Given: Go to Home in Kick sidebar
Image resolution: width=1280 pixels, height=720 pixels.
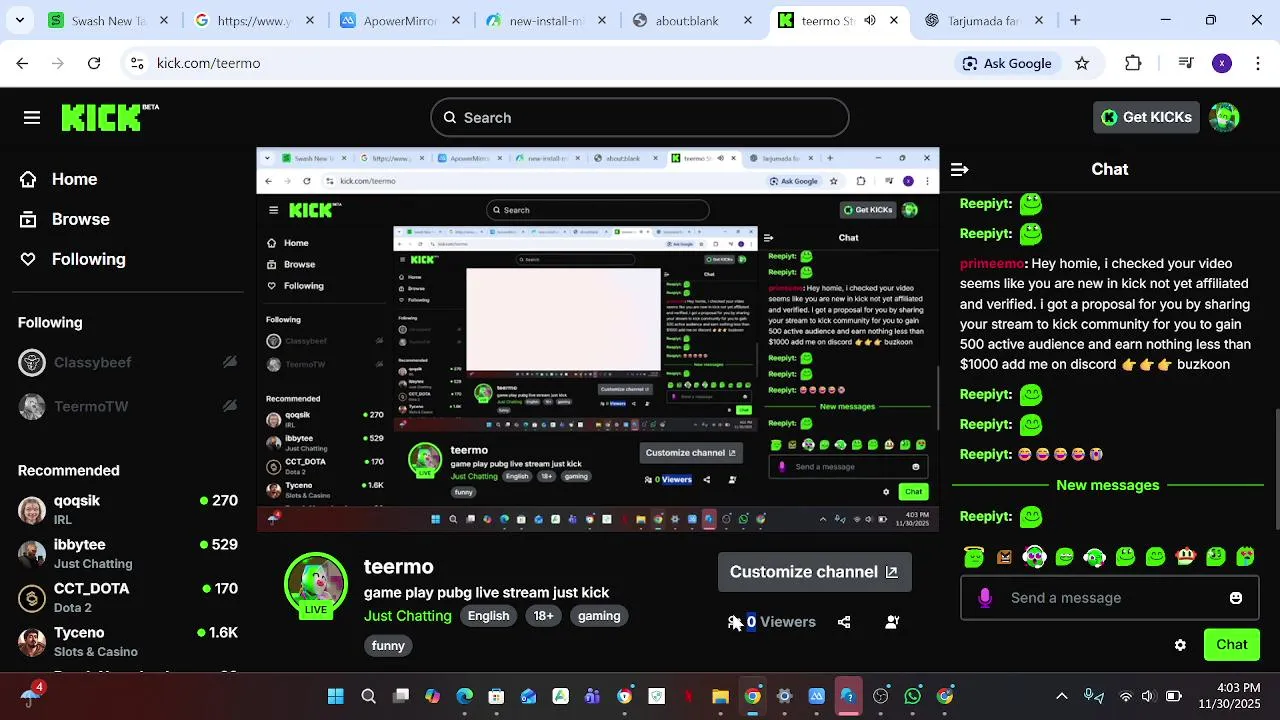Looking at the screenshot, I should point(59,179).
